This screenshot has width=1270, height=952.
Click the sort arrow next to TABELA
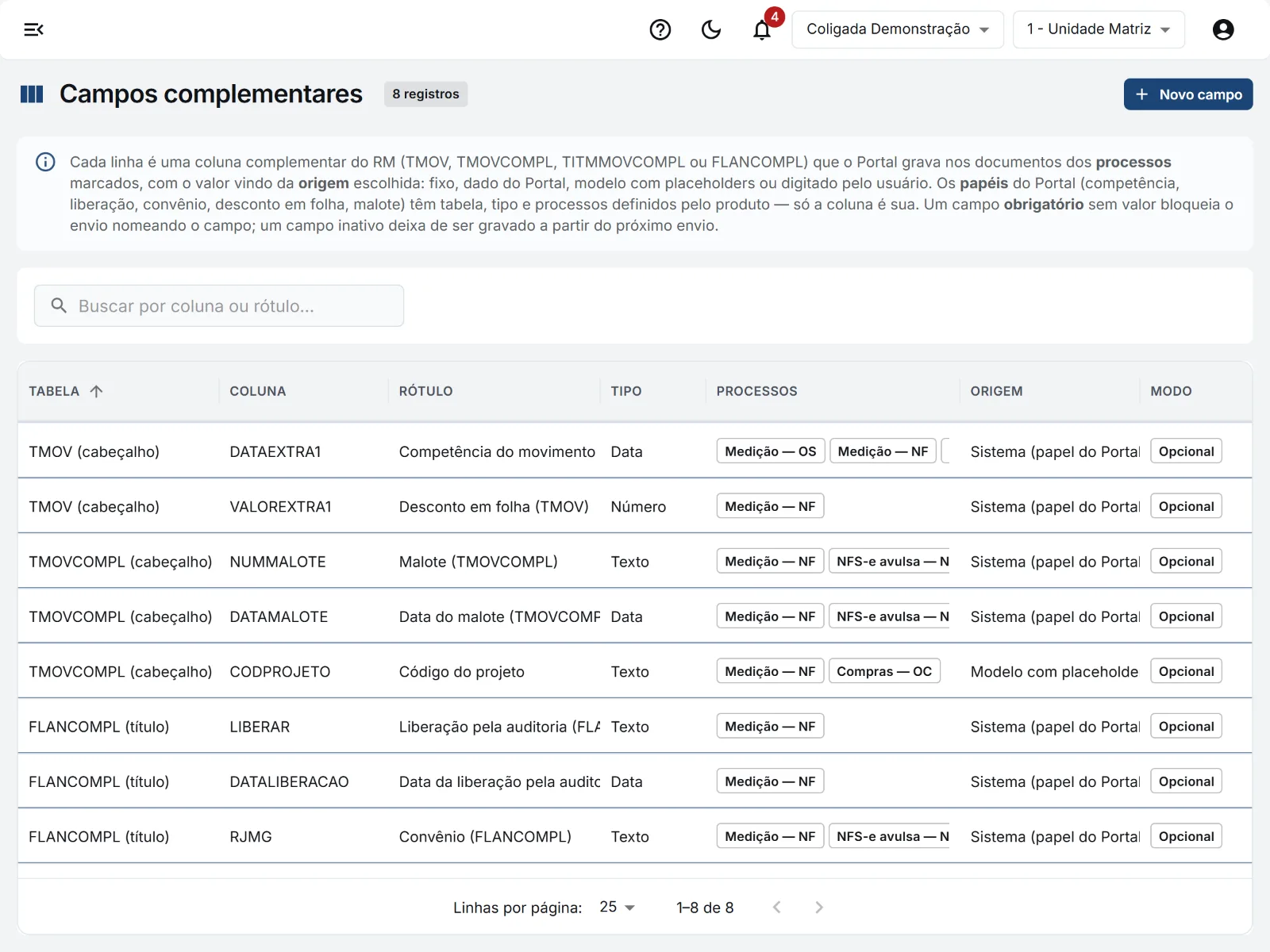click(96, 391)
